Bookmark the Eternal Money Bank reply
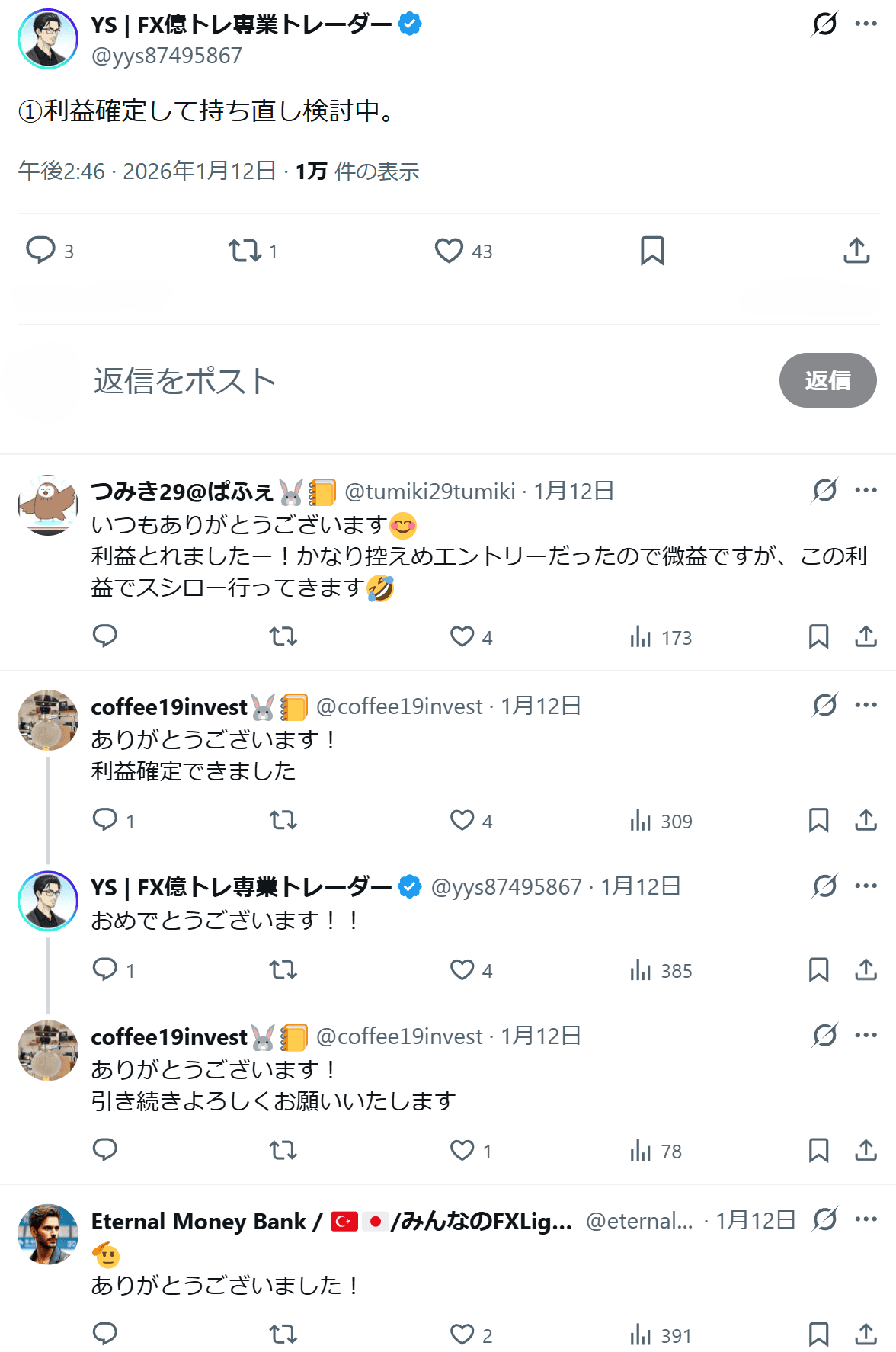Image resolution: width=896 pixels, height=1352 pixels. pyautogui.click(x=818, y=1334)
